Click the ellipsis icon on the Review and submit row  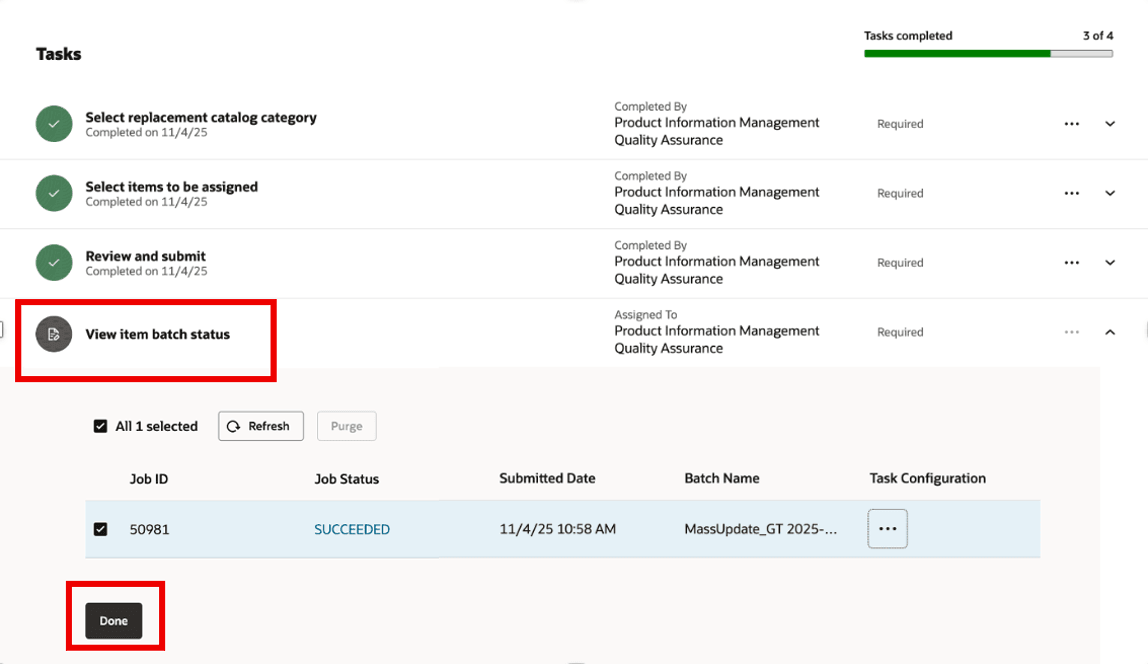1072,262
